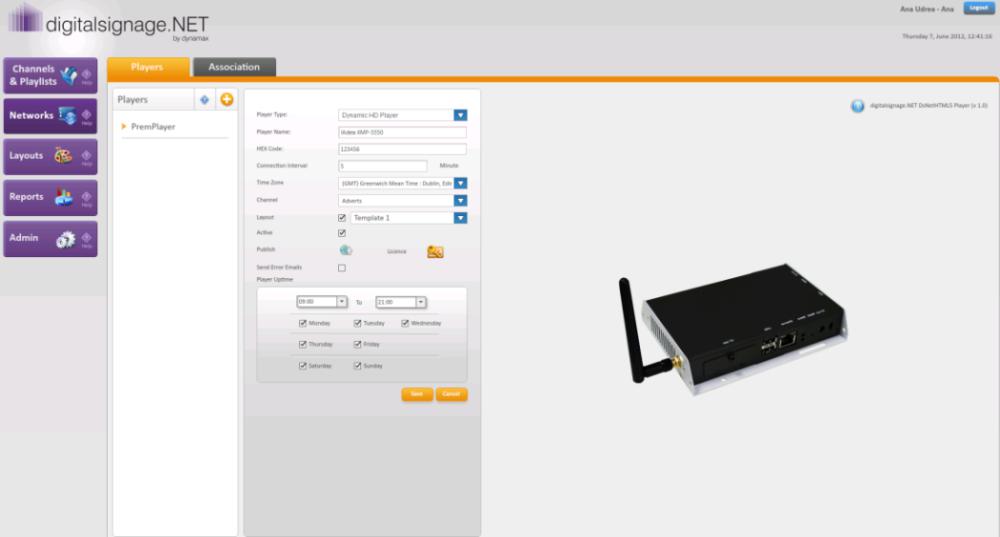Click the player device image
Image resolution: width=1000 pixels, height=537 pixels.
point(733,329)
